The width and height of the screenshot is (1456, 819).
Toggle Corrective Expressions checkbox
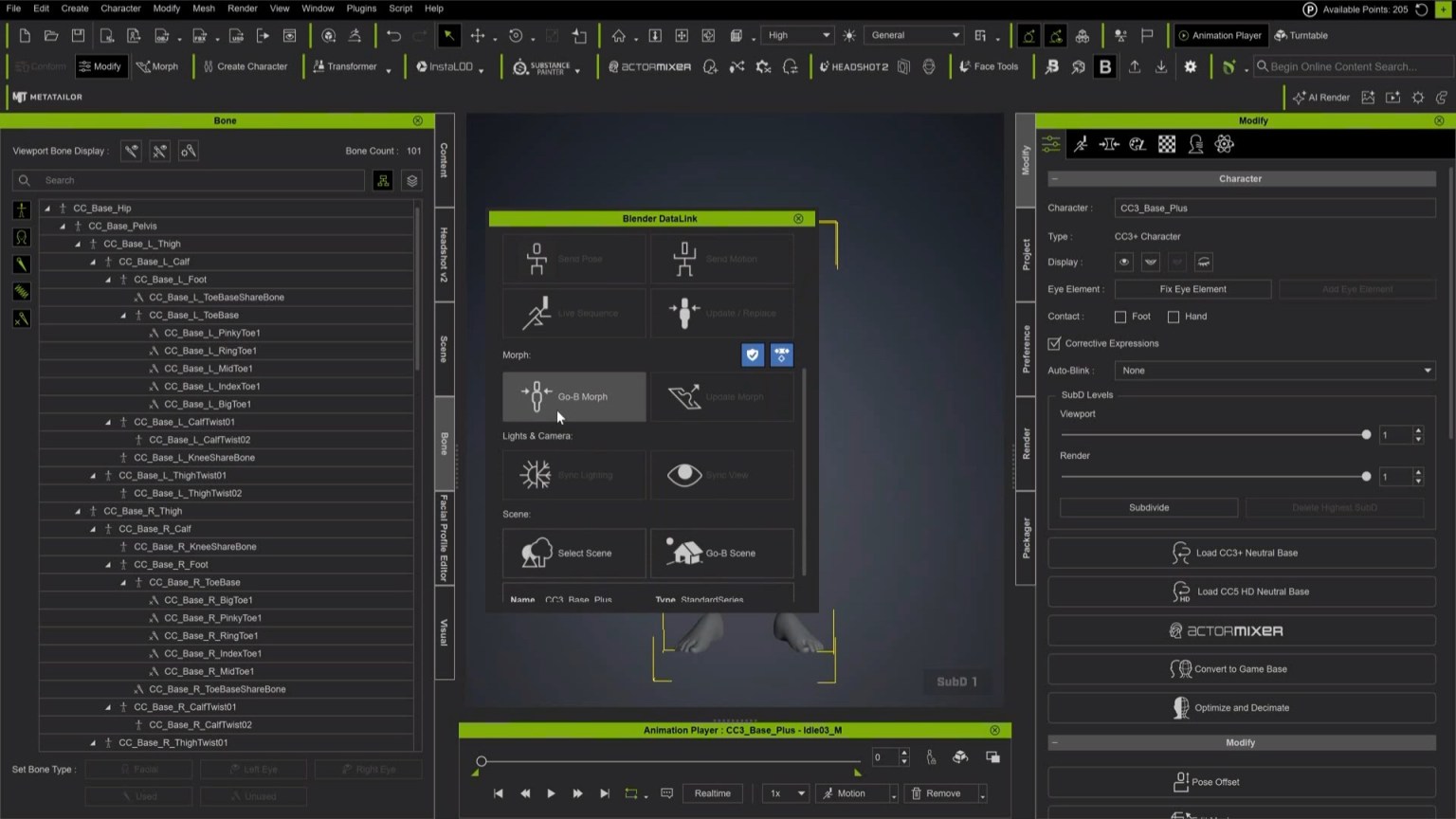1054,343
